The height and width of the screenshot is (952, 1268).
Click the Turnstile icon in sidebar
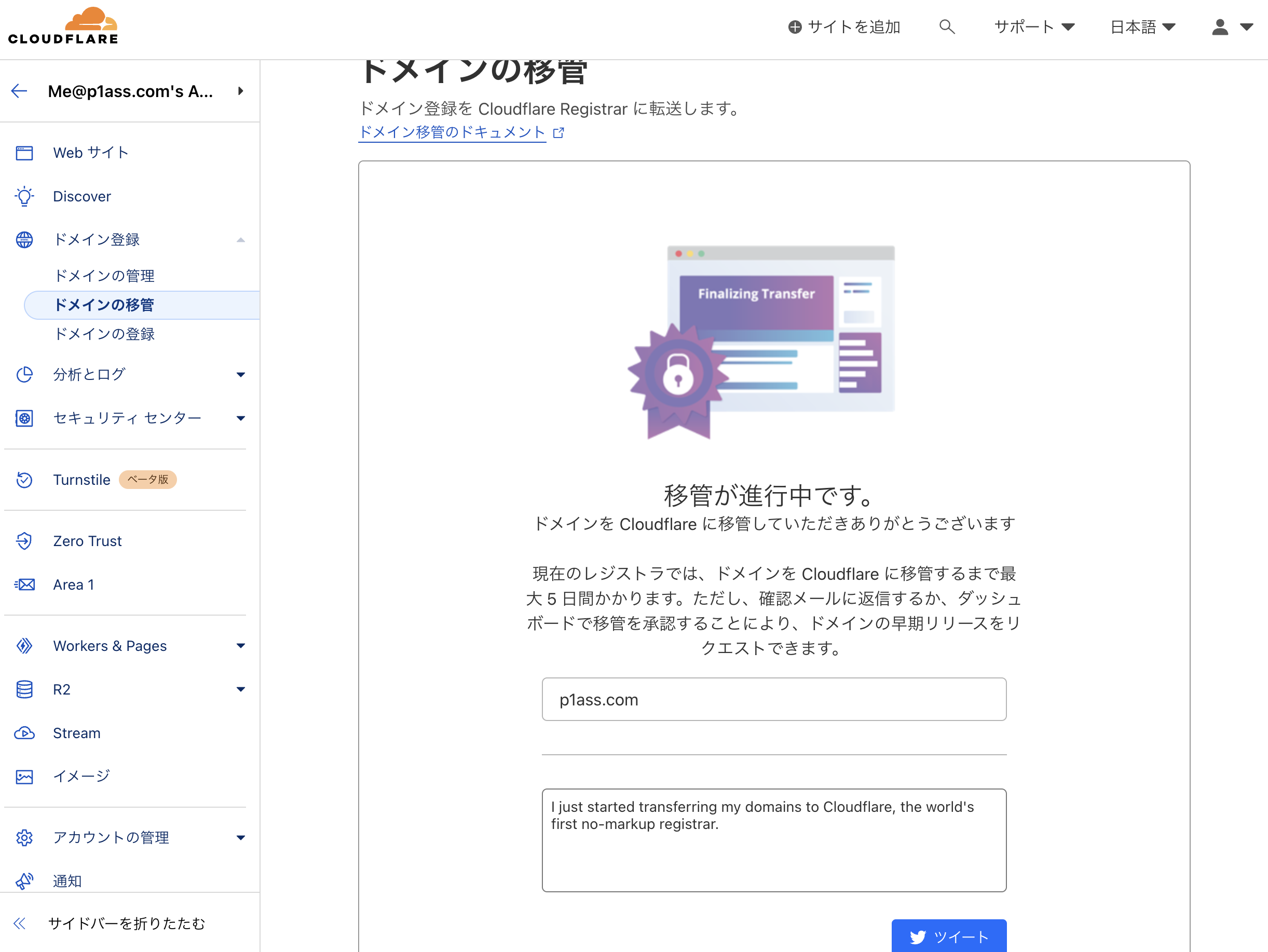[x=24, y=480]
